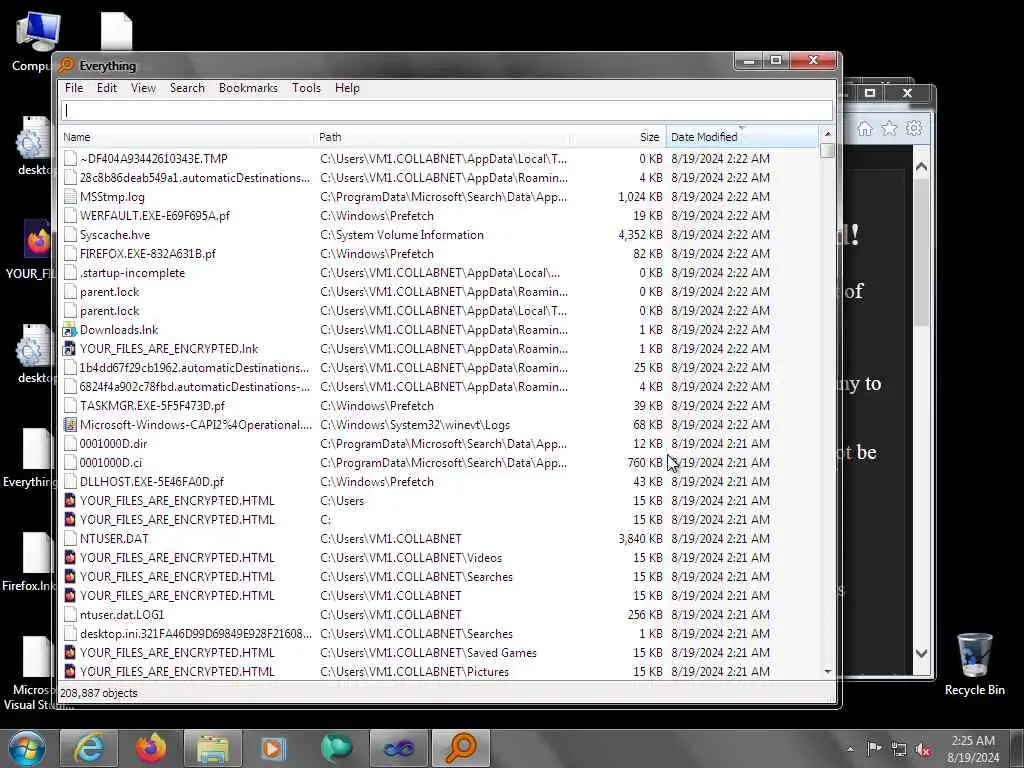This screenshot has width=1024, height=768.
Task: Click the muted volume tray icon
Action: pos(923,749)
